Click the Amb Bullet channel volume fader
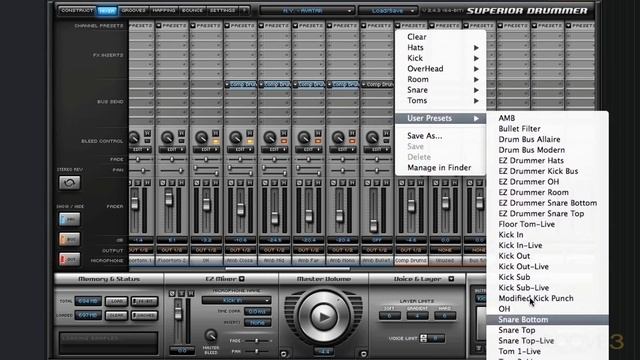This screenshot has height=360, width=640. click(x=373, y=226)
